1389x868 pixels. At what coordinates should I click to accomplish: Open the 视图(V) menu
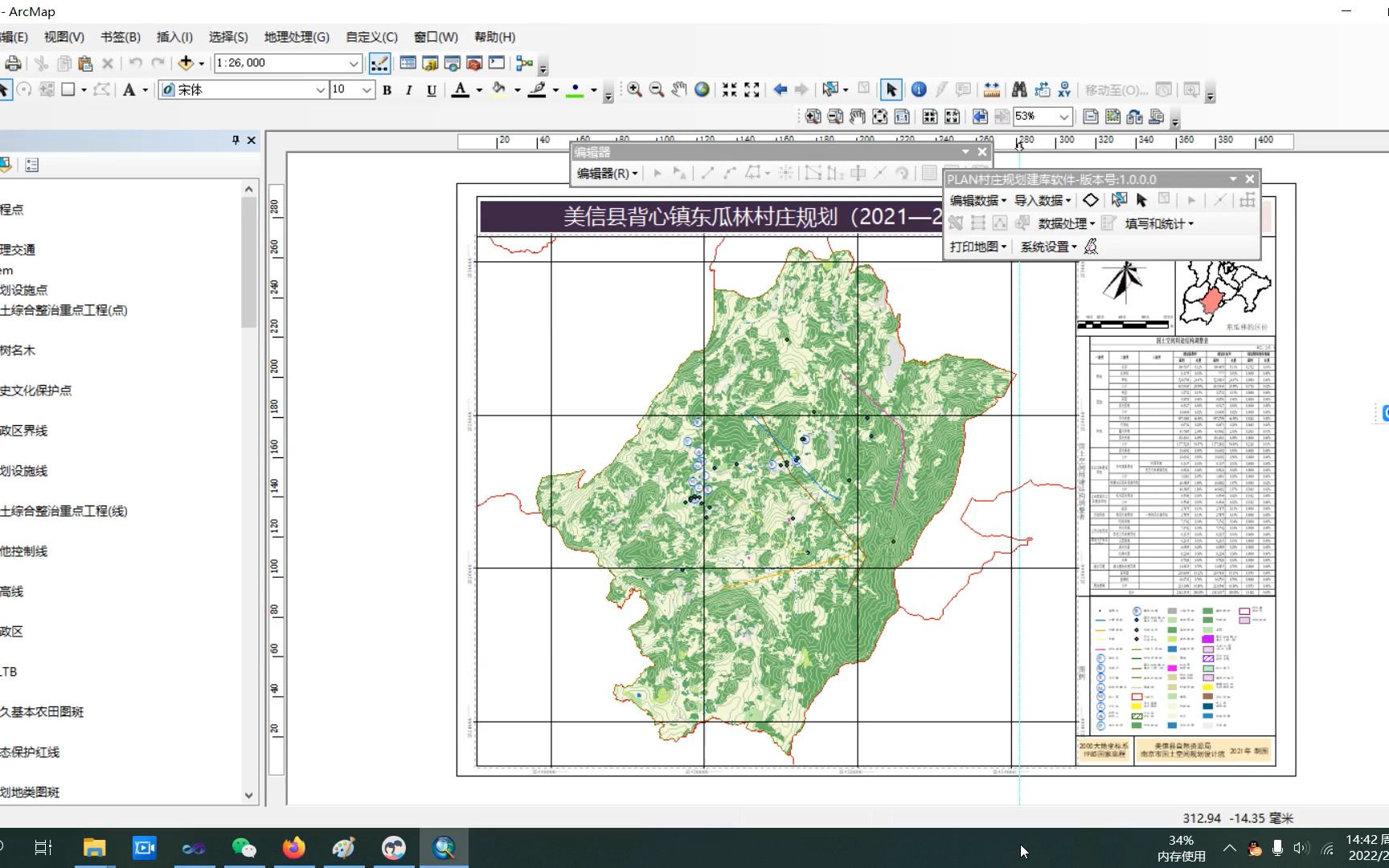pos(64,37)
